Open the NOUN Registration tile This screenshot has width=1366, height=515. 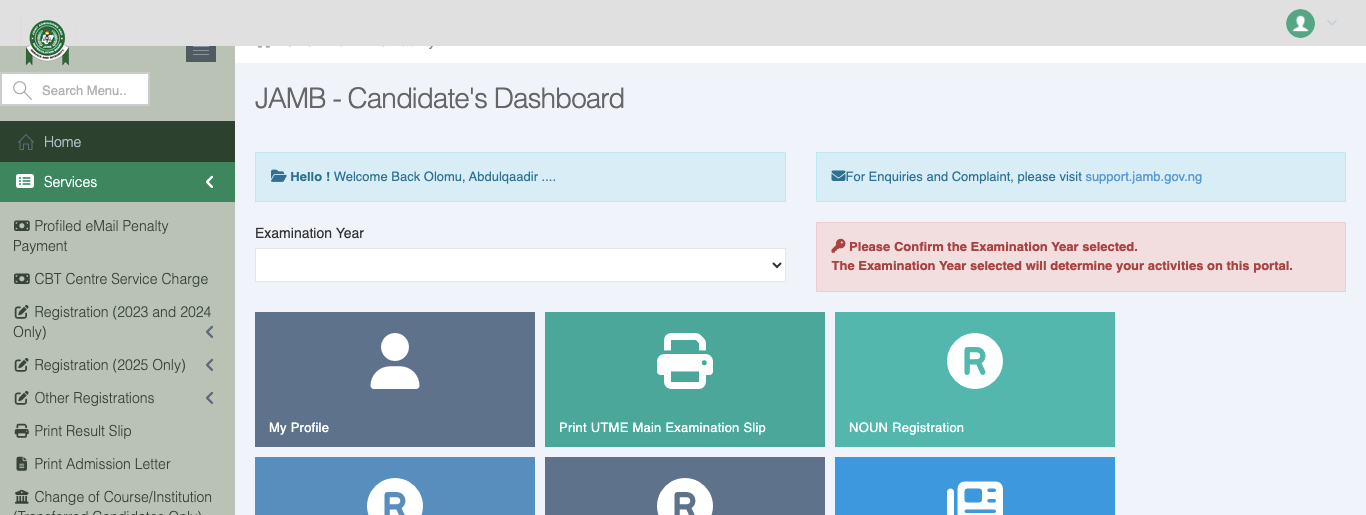click(975, 379)
